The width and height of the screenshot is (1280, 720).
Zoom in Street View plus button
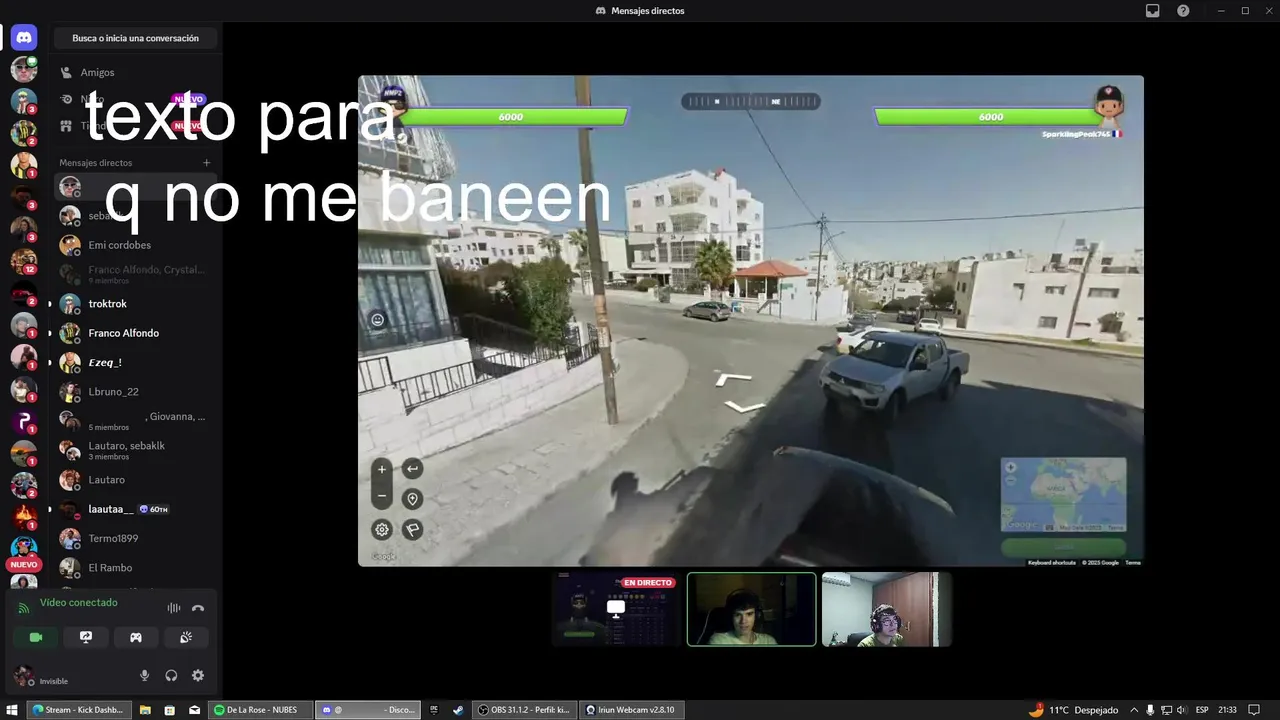[381, 469]
